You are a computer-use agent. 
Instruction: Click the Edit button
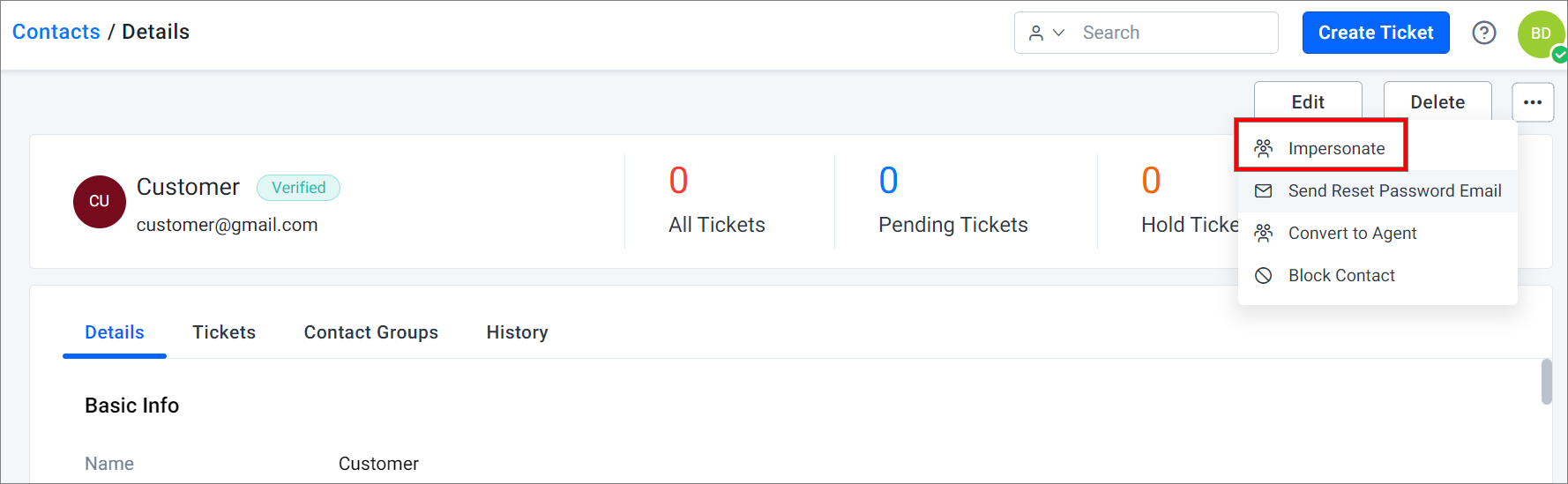point(1308,101)
